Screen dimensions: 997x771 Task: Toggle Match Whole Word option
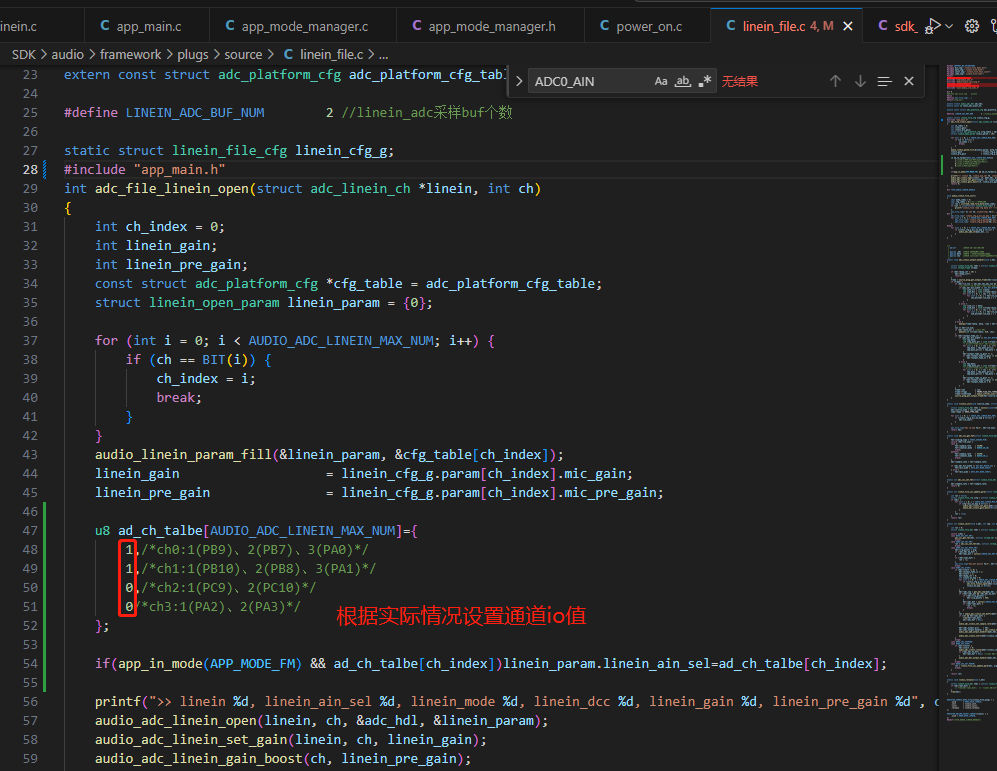point(683,81)
